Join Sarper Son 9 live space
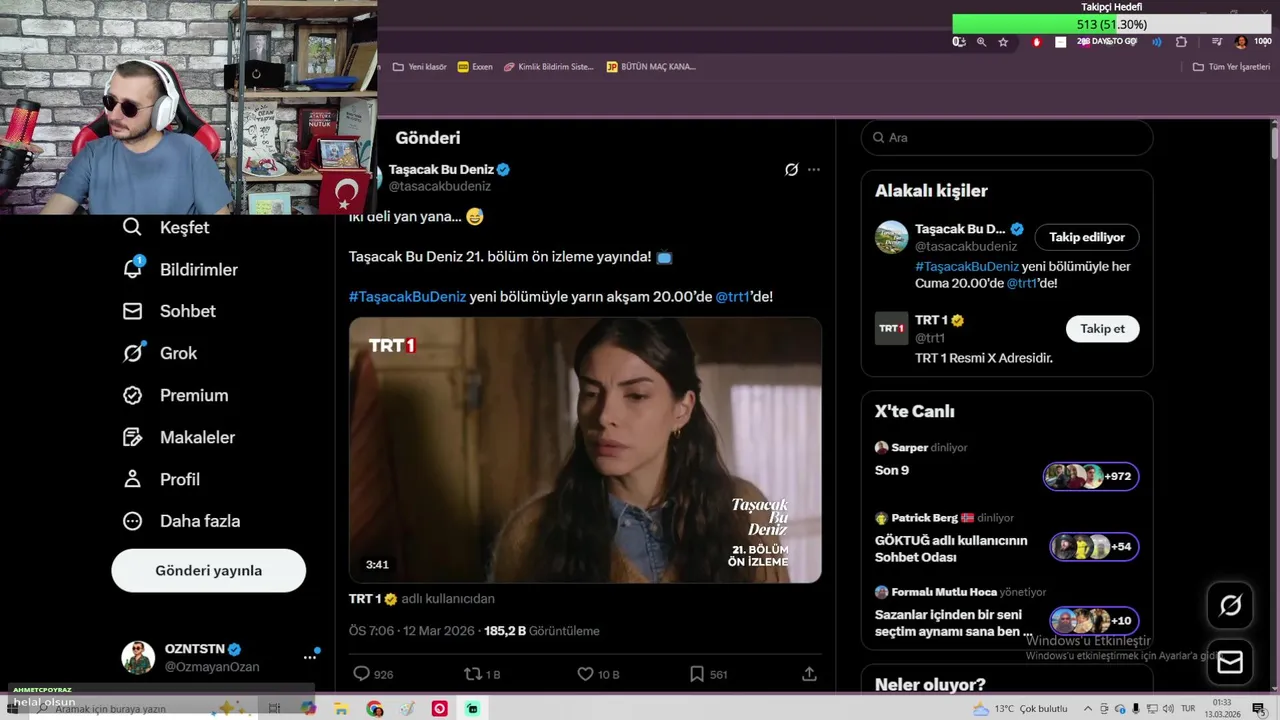 (1091, 476)
